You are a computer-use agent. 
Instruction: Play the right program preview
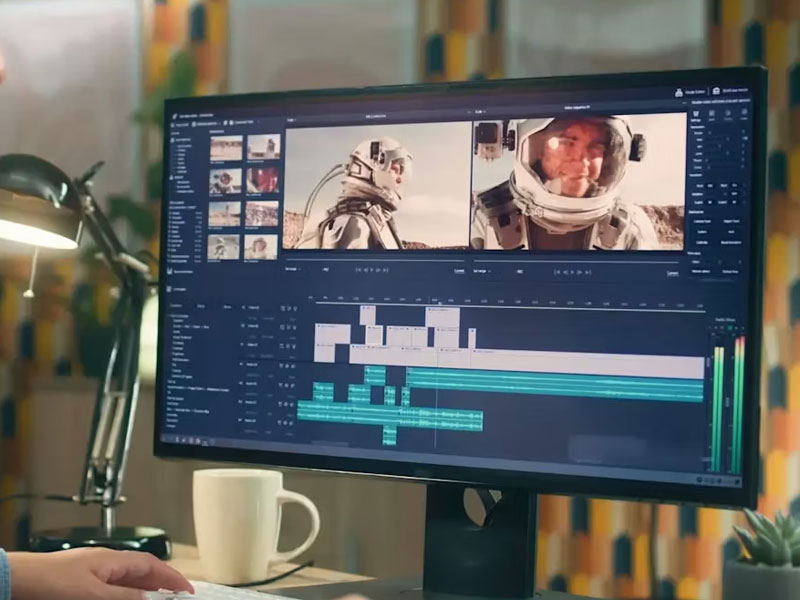point(572,272)
